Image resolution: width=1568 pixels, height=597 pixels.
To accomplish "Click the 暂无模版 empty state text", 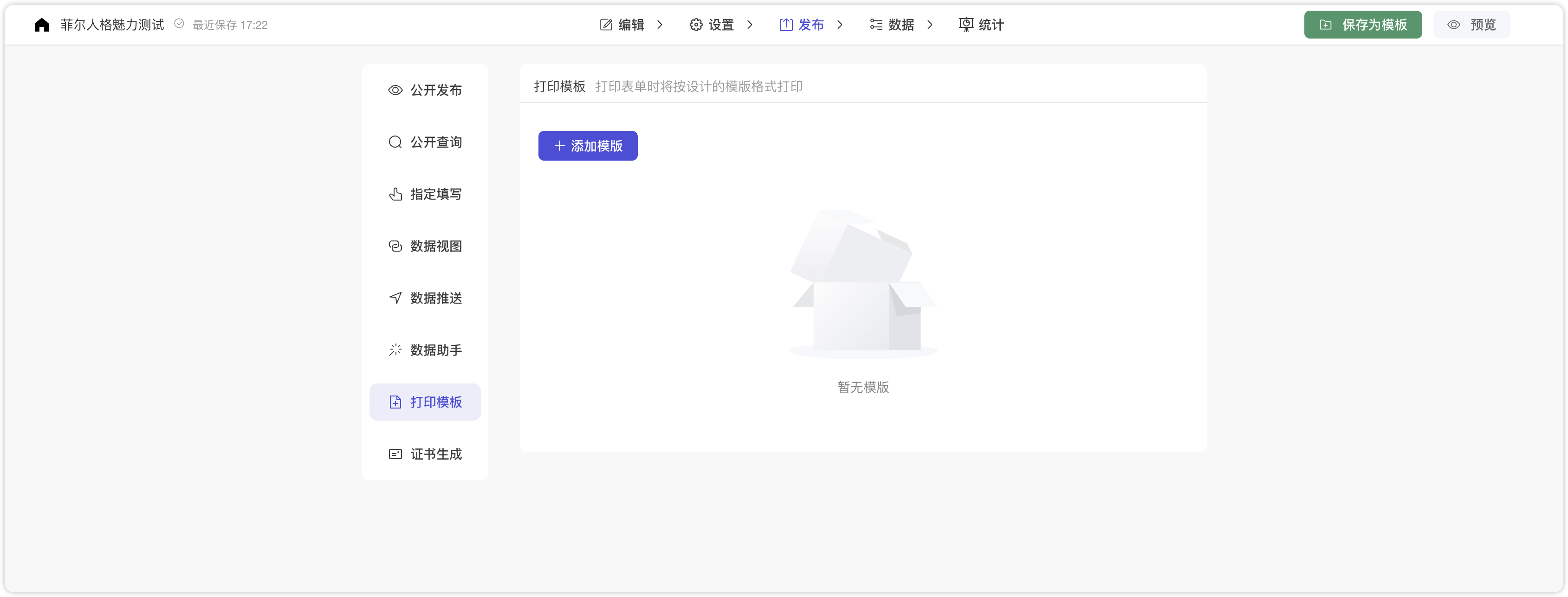I will tap(863, 387).
